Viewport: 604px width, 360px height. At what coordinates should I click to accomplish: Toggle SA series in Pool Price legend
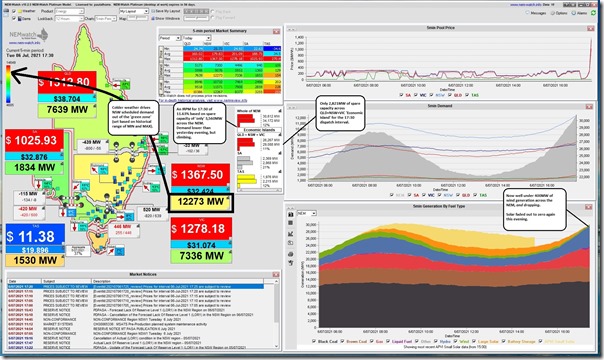pos(401,95)
